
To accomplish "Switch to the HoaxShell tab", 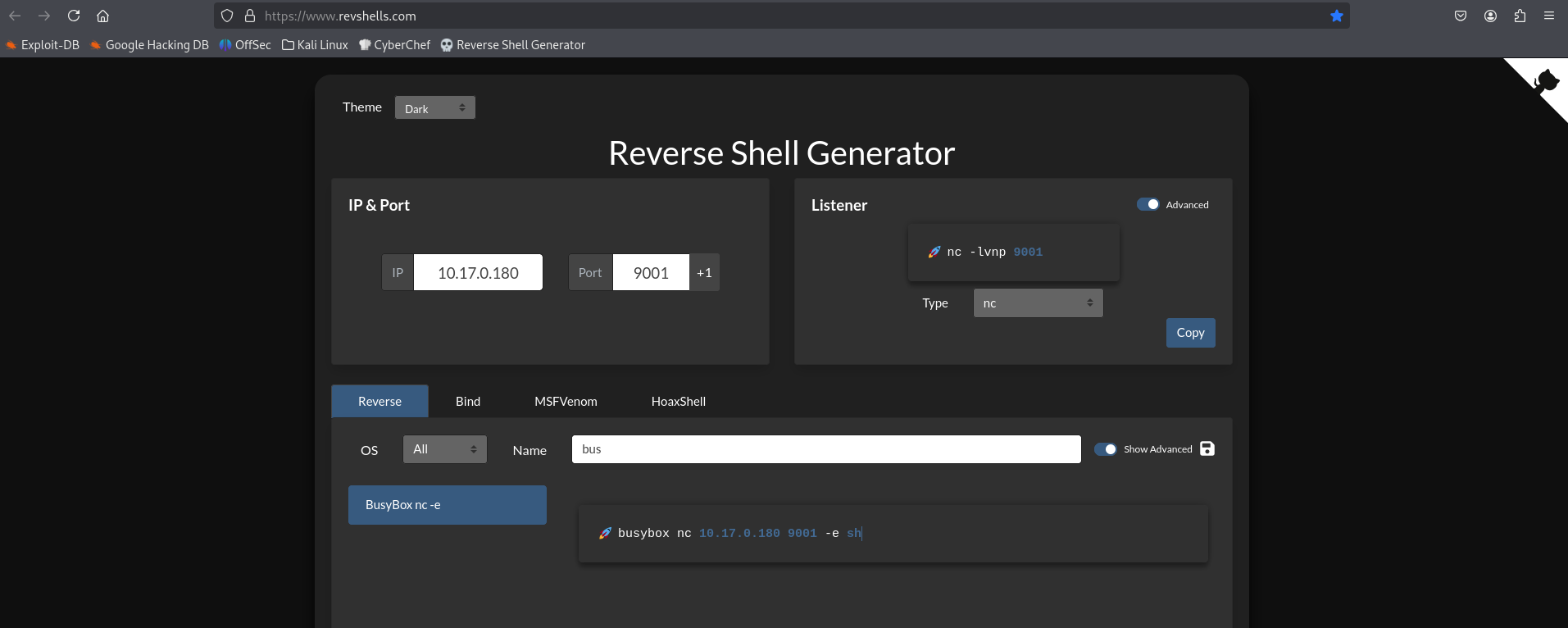I will click(678, 401).
